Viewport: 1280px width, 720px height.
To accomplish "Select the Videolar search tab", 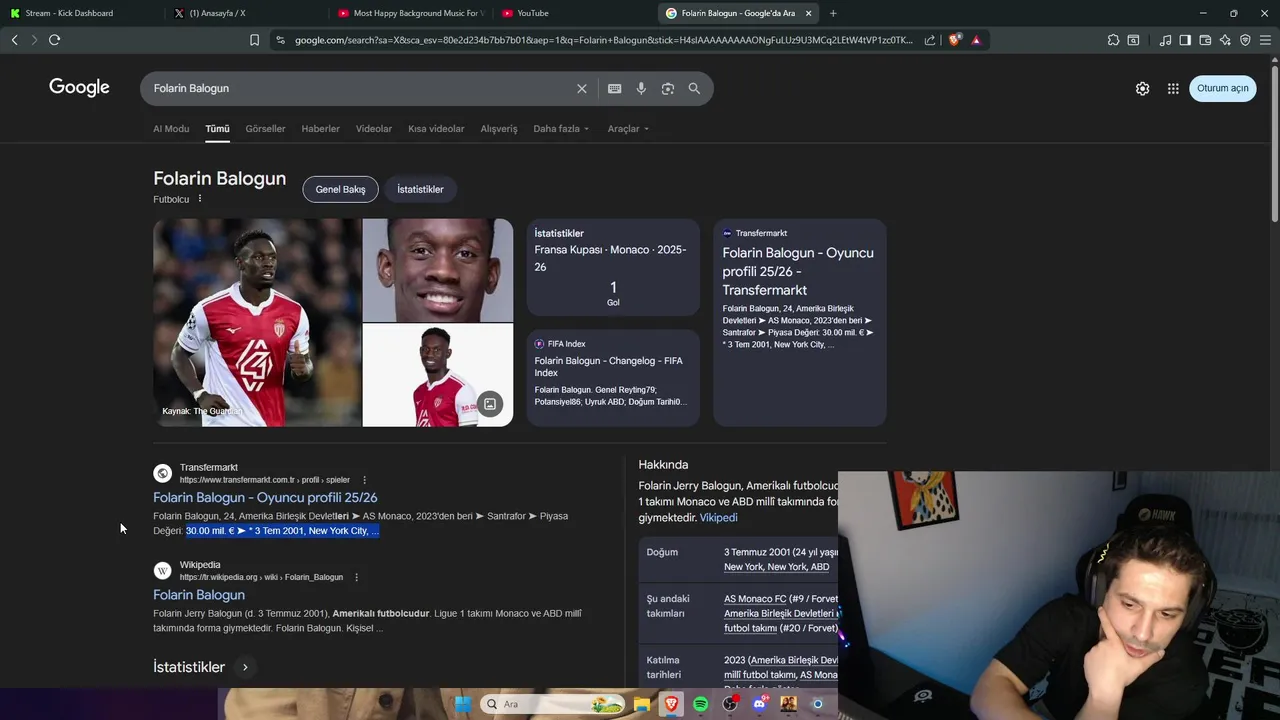I will tap(374, 129).
